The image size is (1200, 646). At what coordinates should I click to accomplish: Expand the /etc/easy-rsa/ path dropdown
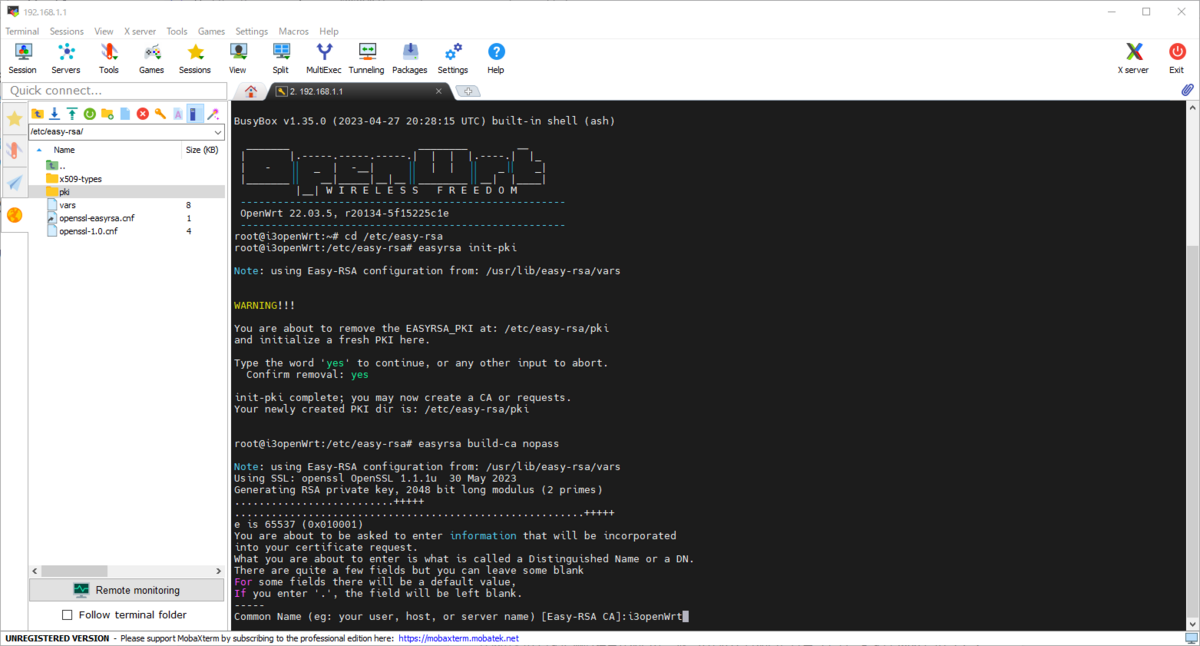[x=218, y=132]
